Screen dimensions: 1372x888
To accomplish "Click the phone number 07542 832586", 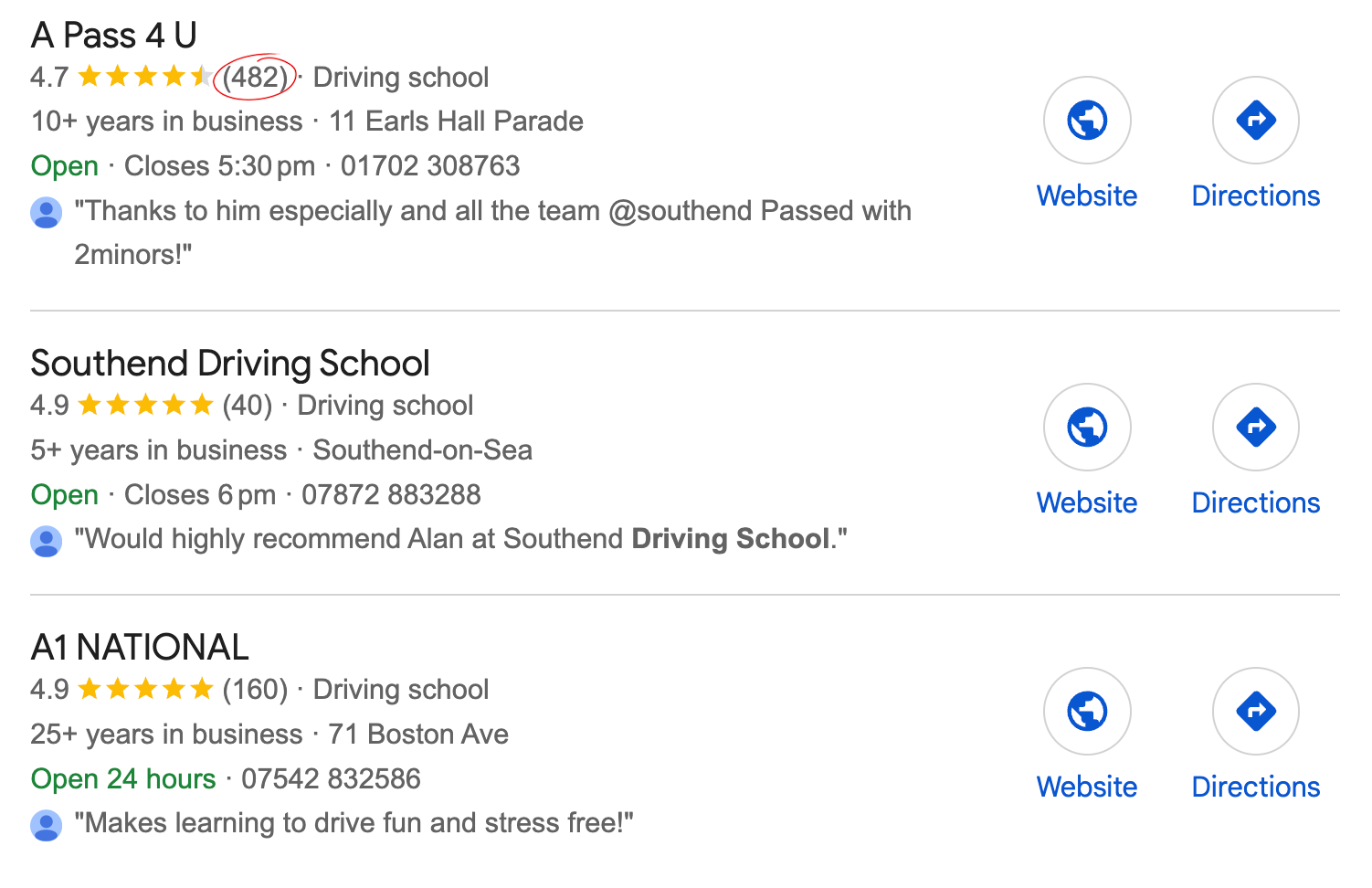I will click(x=331, y=778).
